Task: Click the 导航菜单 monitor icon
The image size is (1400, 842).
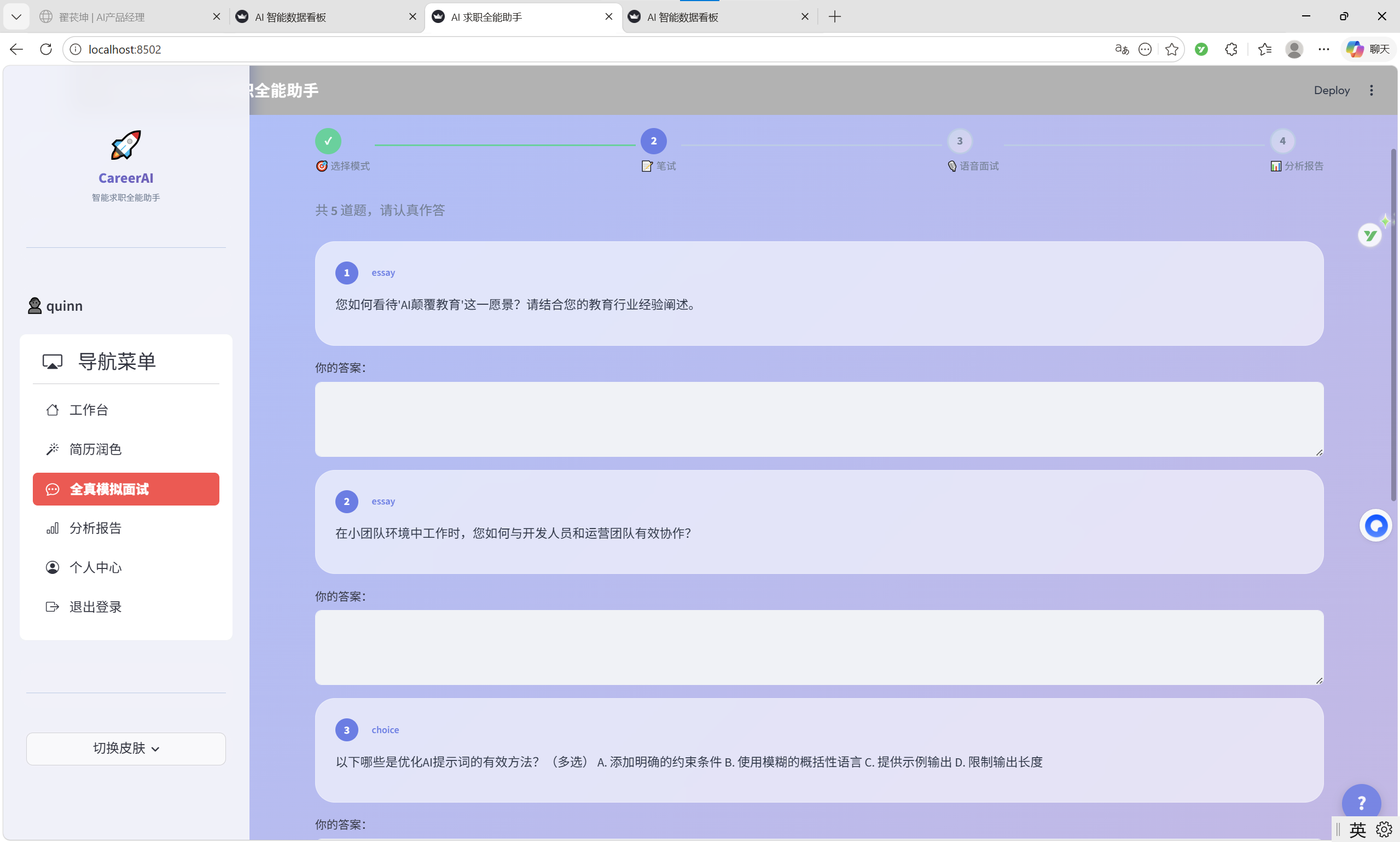Action: tap(52, 361)
